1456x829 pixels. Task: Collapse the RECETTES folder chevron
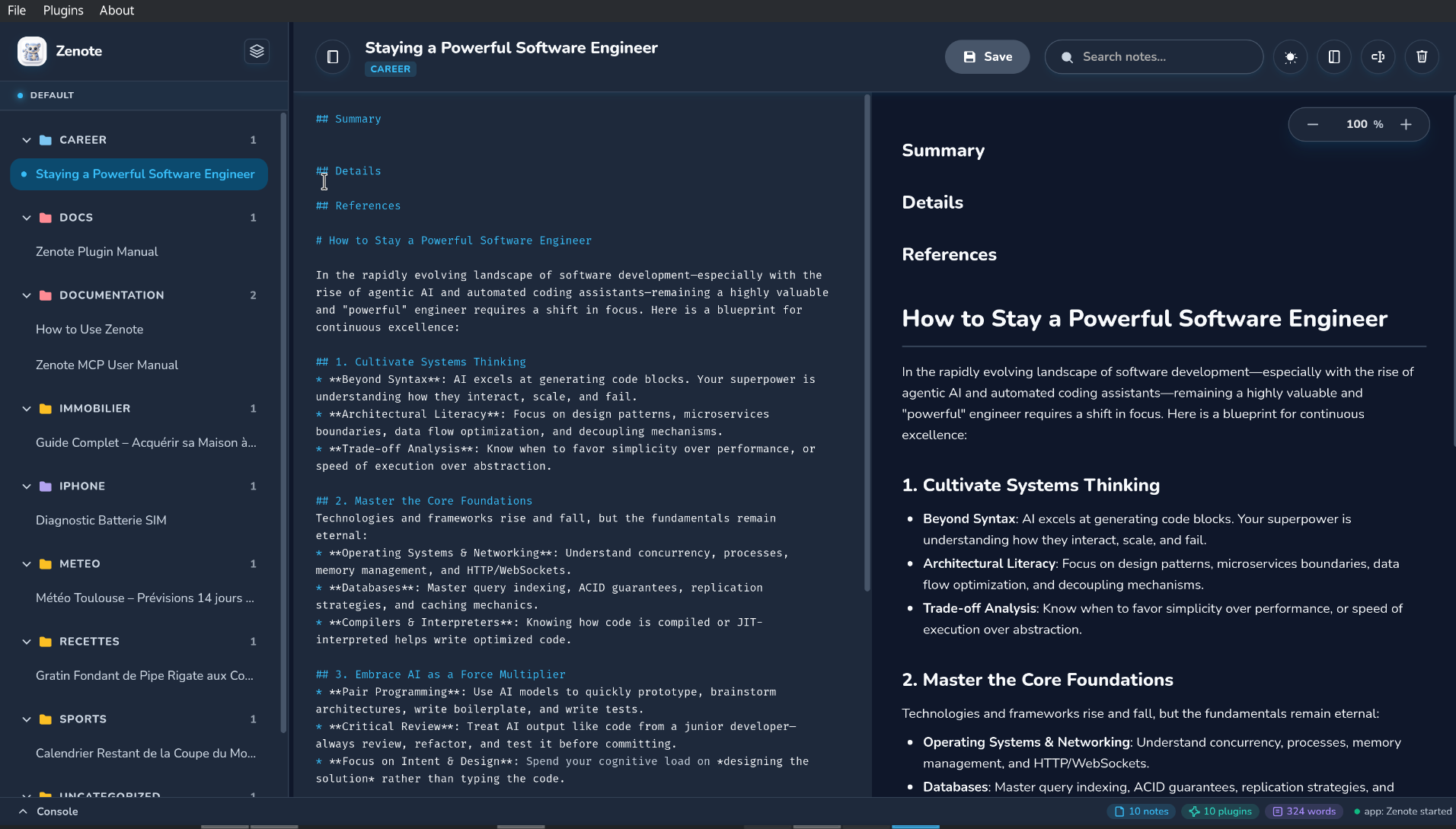click(x=27, y=642)
